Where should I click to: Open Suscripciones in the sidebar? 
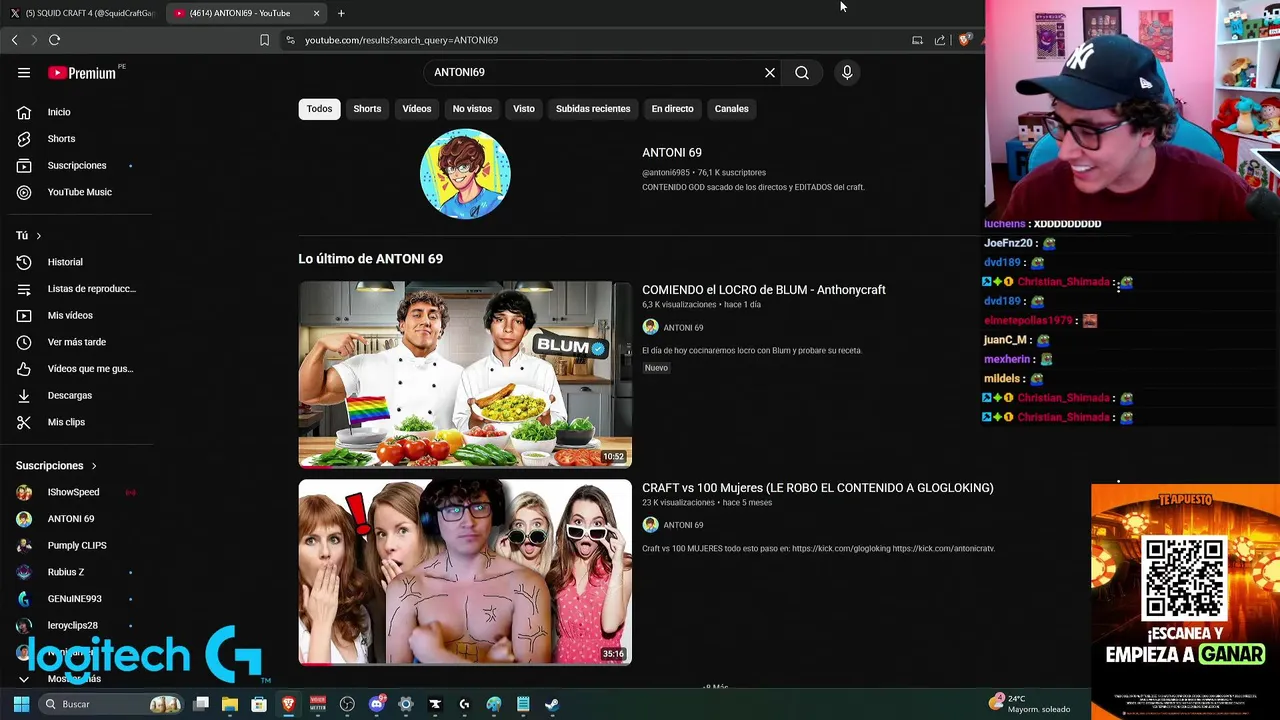pos(76,165)
